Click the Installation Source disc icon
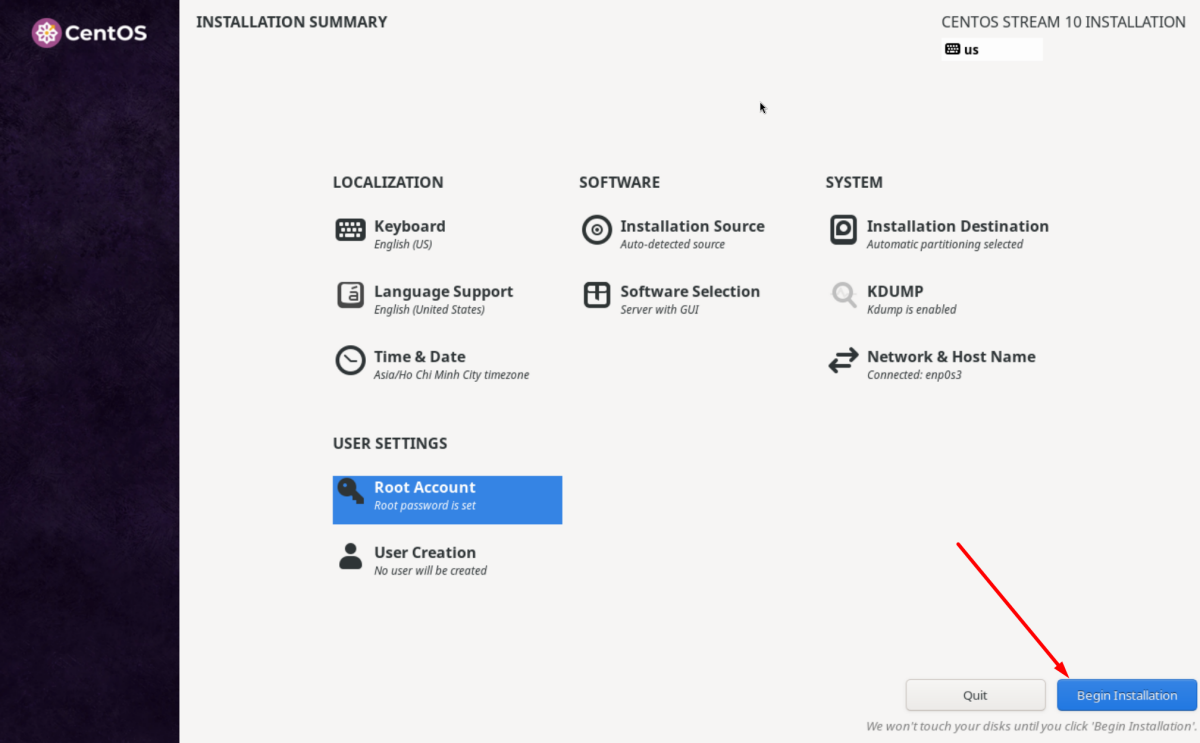1200x743 pixels. tap(597, 230)
